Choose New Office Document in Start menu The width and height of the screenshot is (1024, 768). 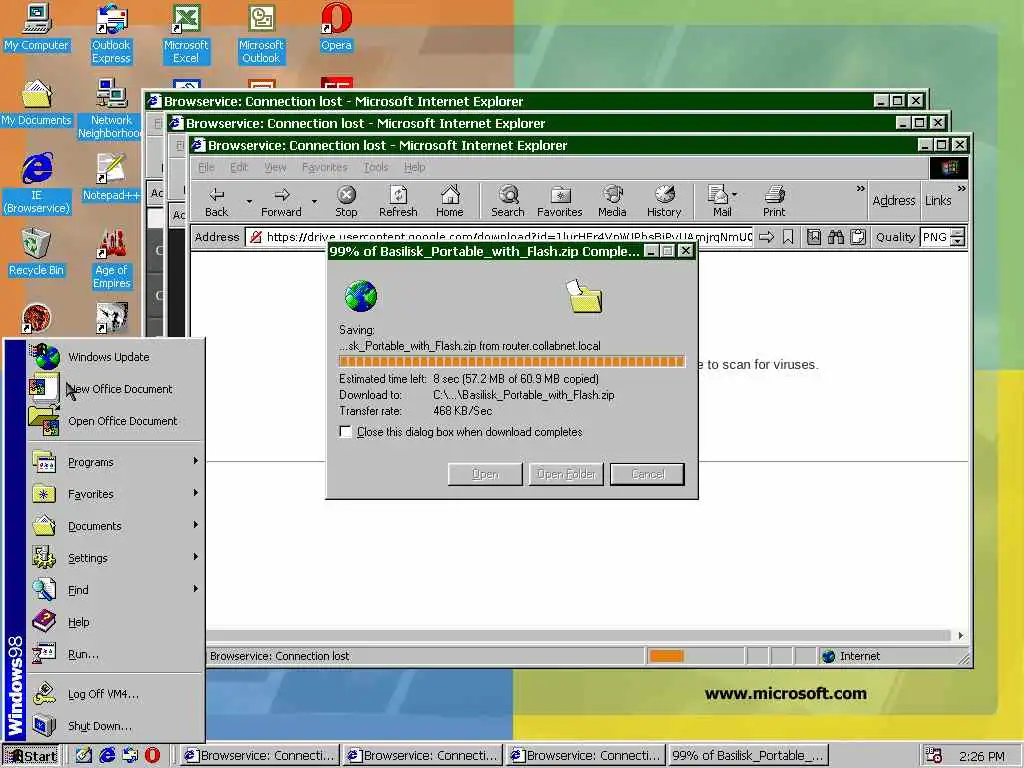coord(116,389)
